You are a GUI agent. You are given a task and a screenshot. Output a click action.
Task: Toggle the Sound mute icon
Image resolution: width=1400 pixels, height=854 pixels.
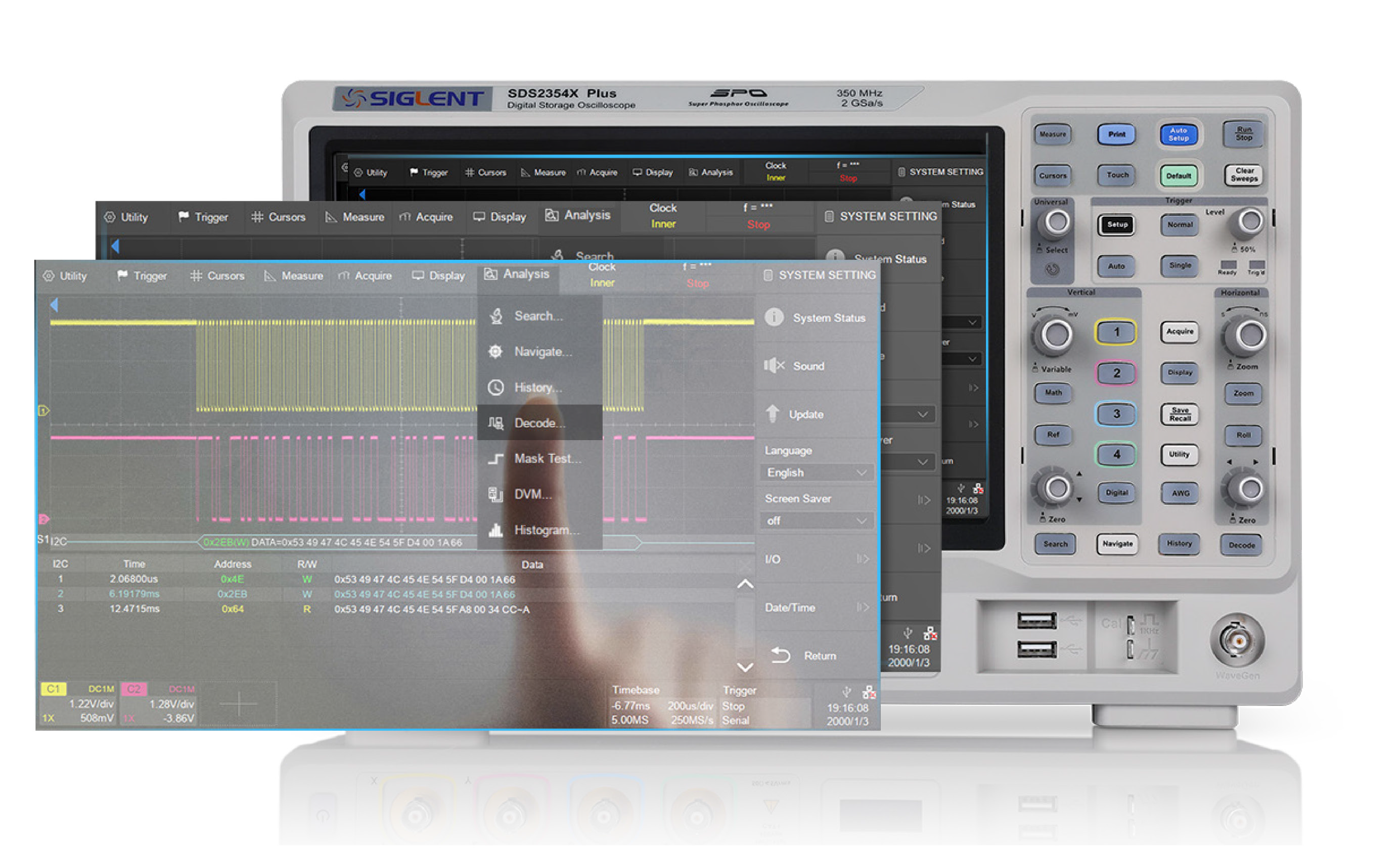774,366
